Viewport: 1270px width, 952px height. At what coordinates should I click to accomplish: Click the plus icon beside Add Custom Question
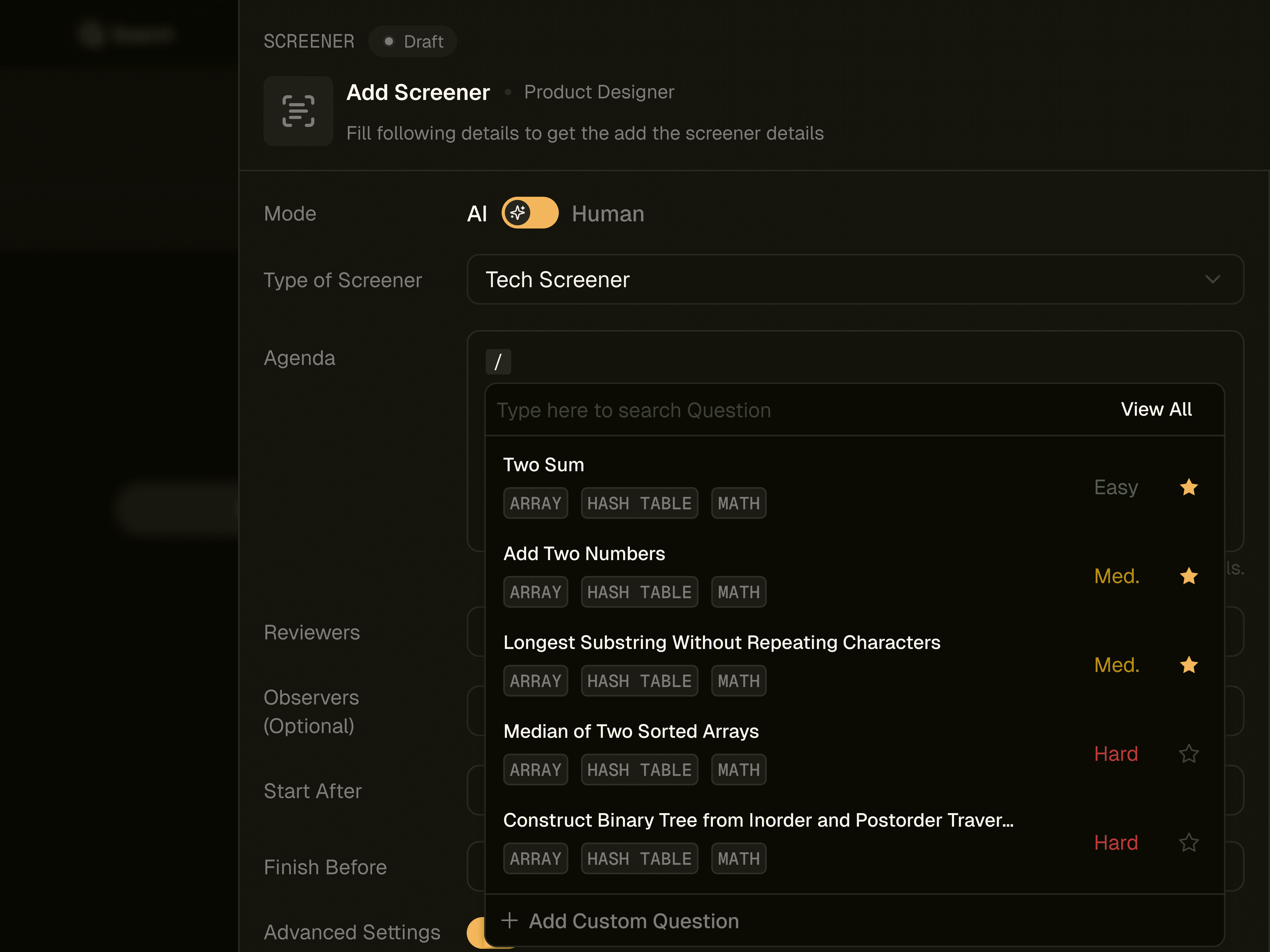click(x=509, y=921)
